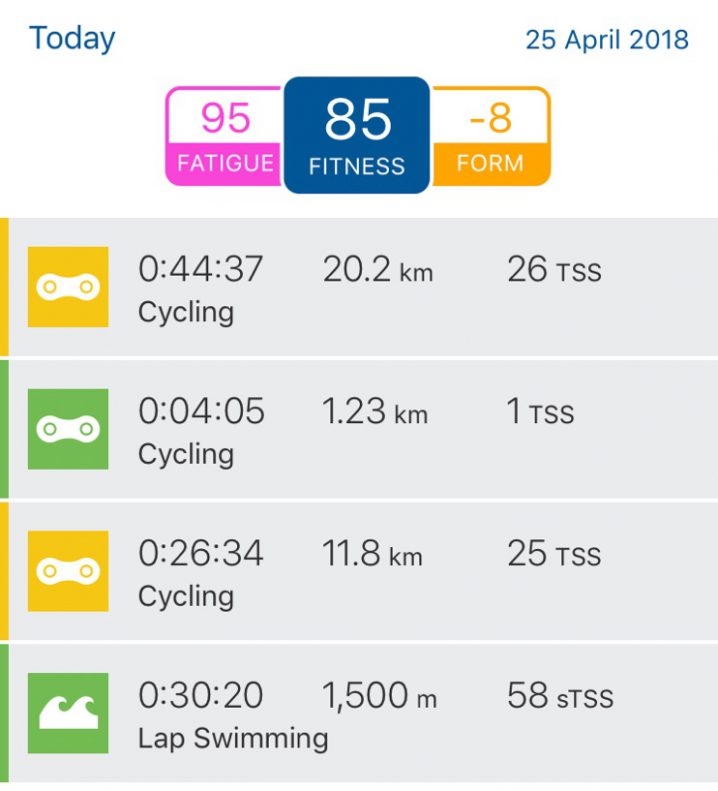Tap the Lap Swimming label
The width and height of the screenshot is (718, 791).
[233, 739]
